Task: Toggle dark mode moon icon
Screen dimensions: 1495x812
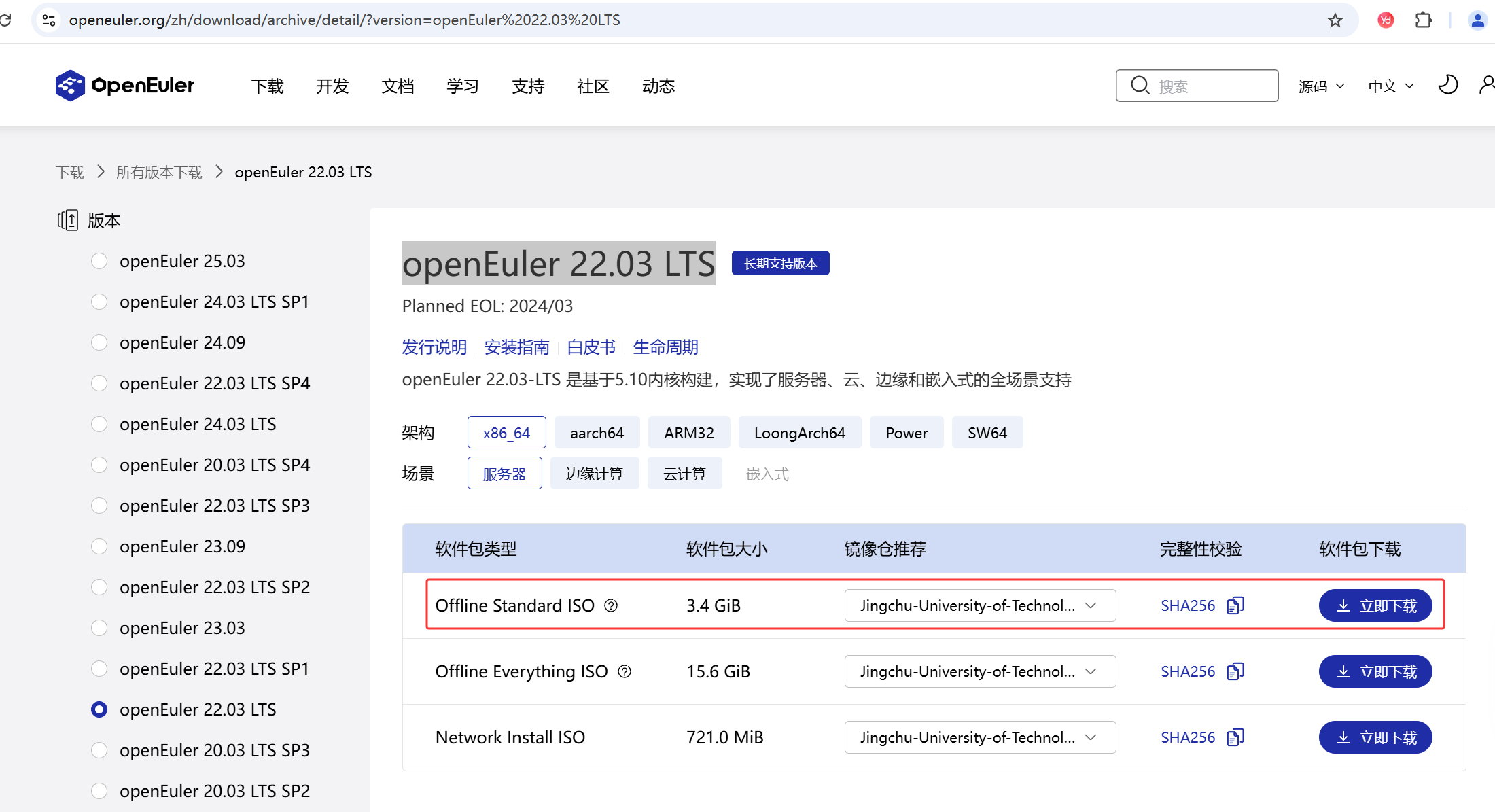Action: click(1448, 85)
